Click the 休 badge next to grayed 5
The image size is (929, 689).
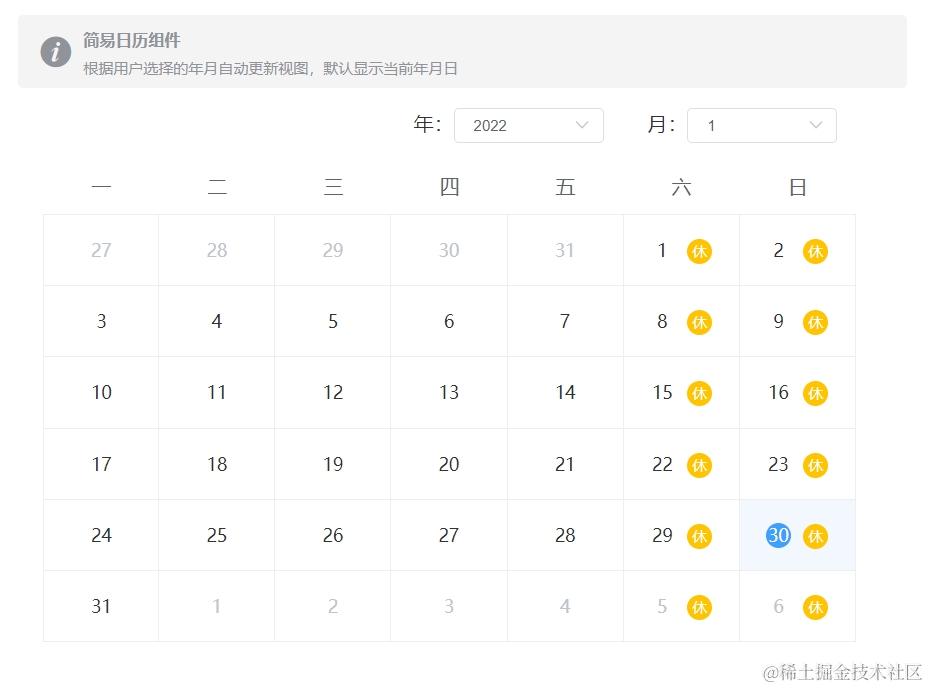click(699, 607)
